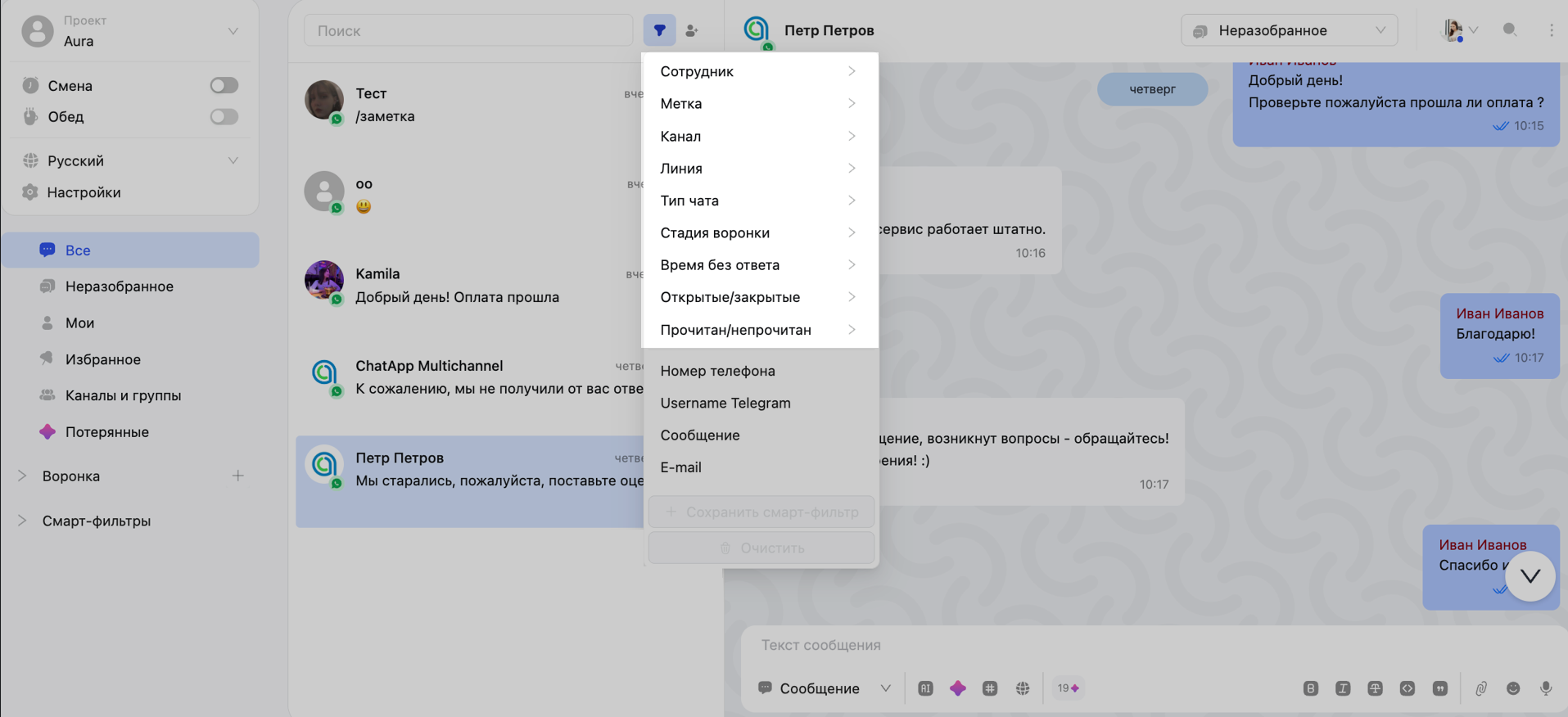Open Настройки in the sidebar
The height and width of the screenshot is (717, 1568).
click(84, 192)
